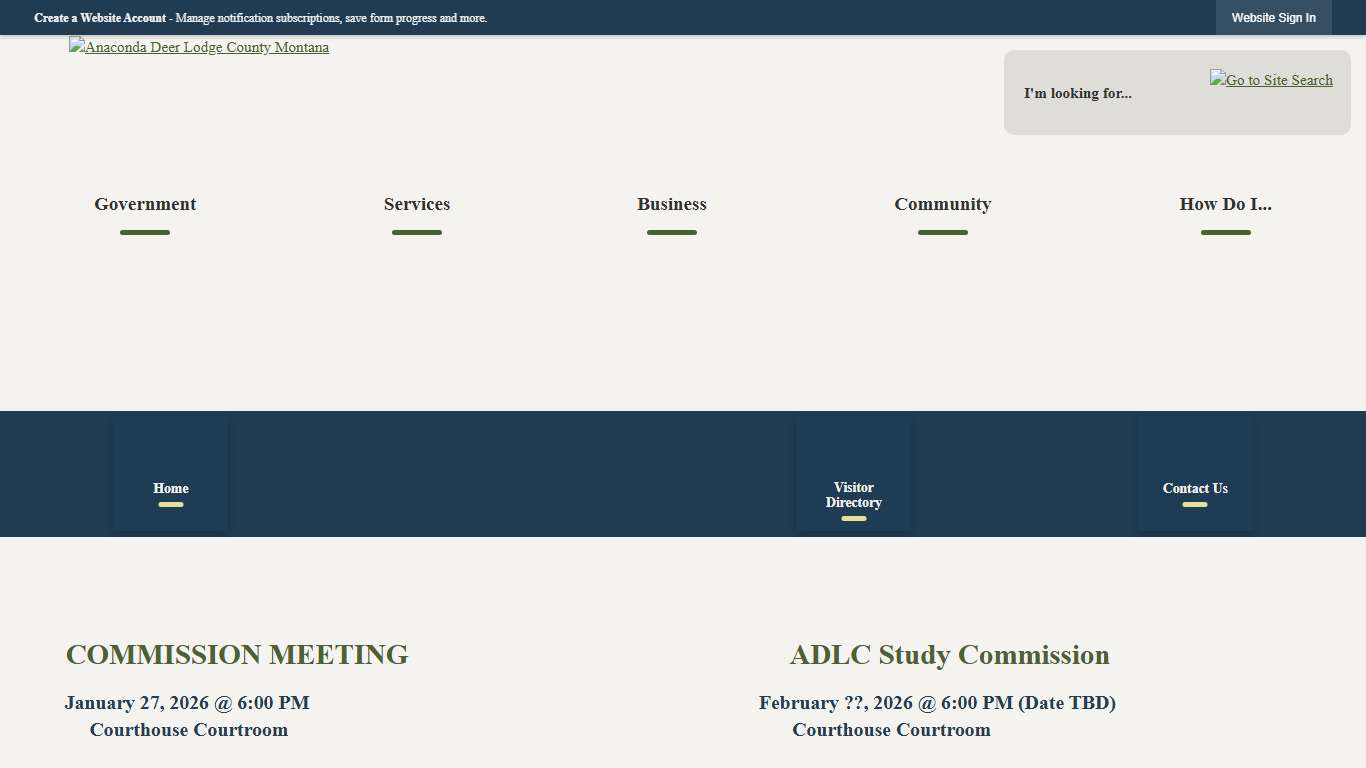The height and width of the screenshot is (768, 1366).
Task: Click the Website Sign In button
Action: (x=1273, y=18)
